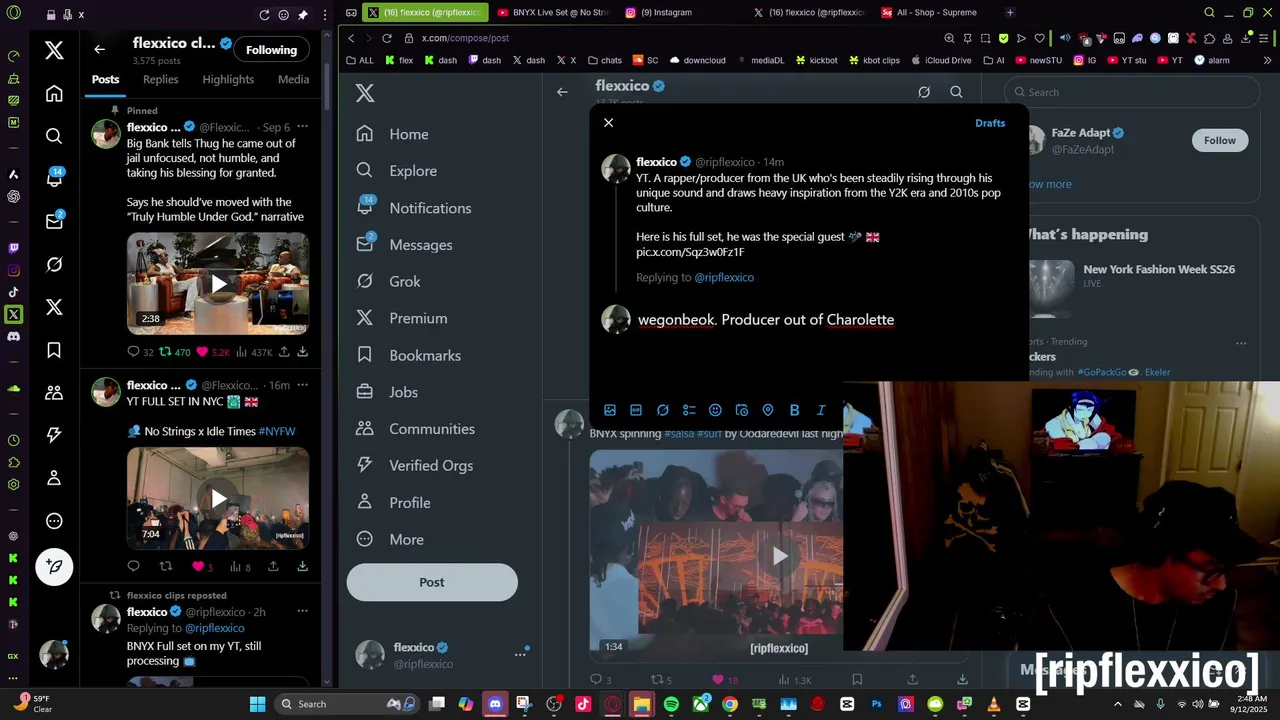Switch to BNYX Live Set browser tab
The width and height of the screenshot is (1280, 720).
[554, 13]
